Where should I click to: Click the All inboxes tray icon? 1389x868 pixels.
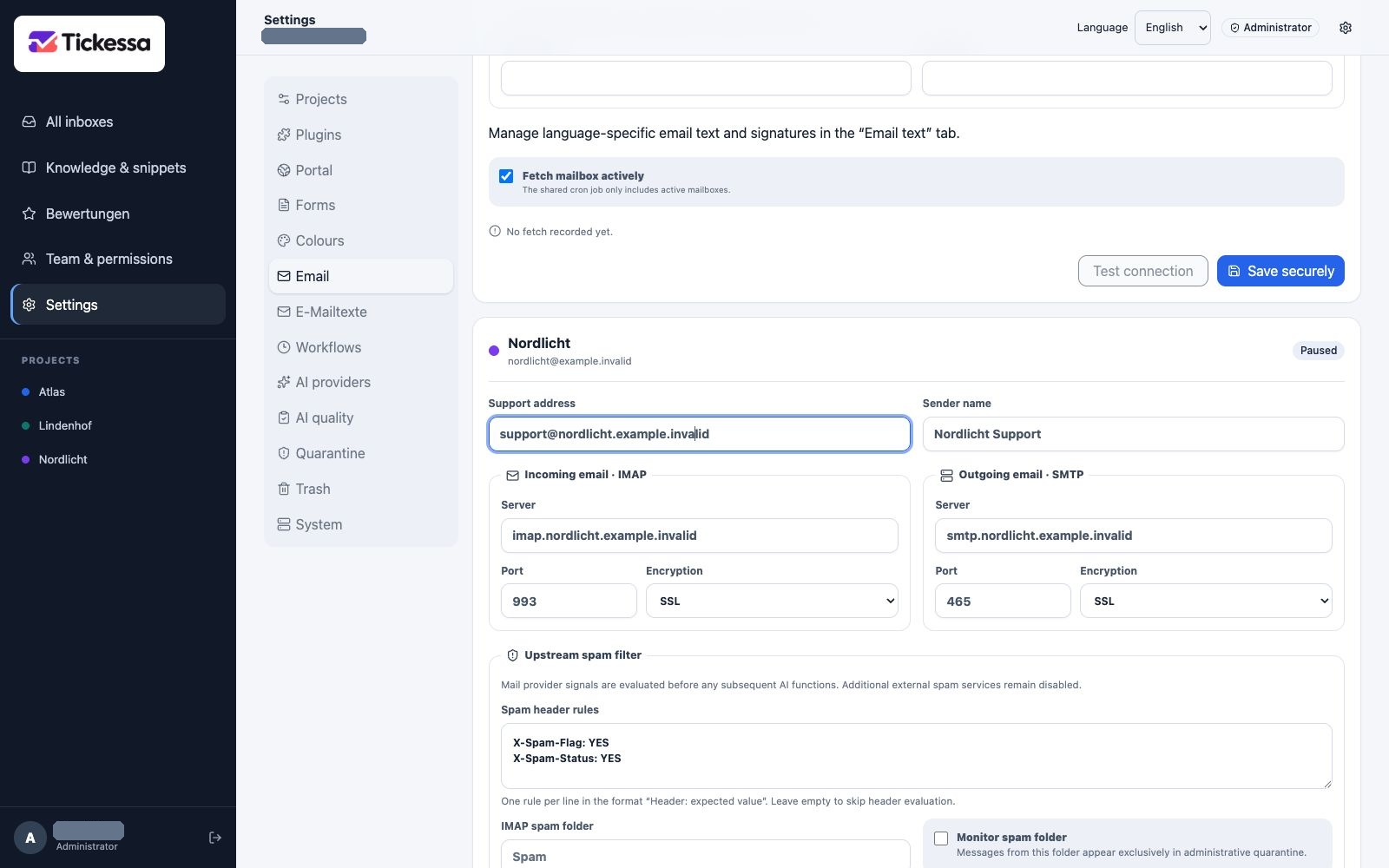coord(29,122)
